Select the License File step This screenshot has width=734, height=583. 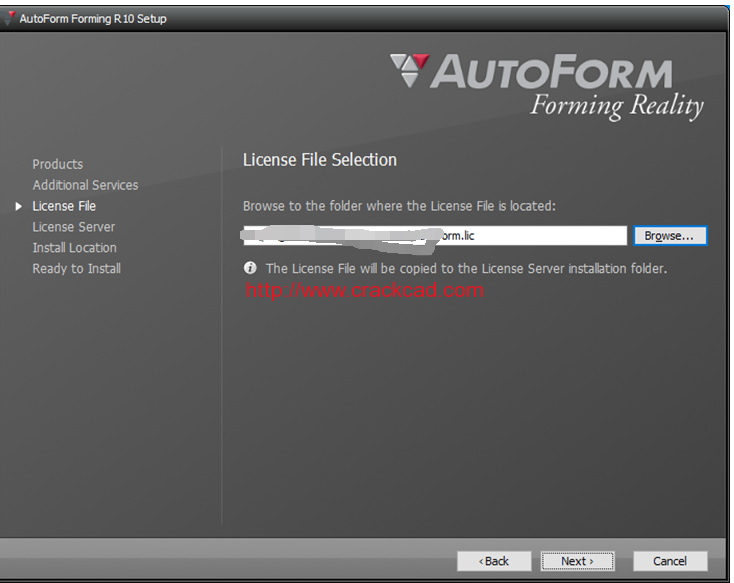[x=64, y=206]
